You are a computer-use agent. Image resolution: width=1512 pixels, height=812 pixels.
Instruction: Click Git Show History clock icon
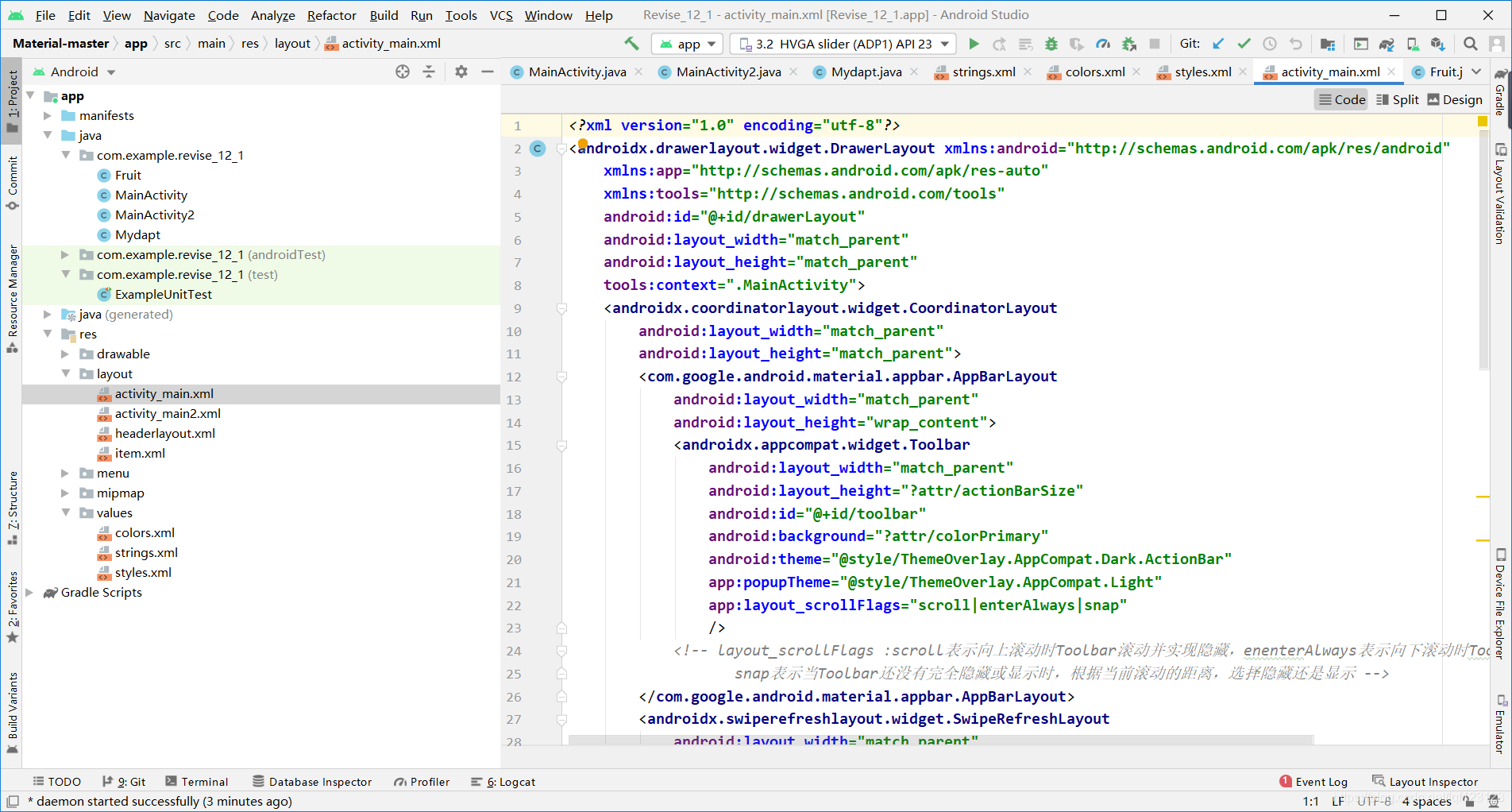(x=1270, y=44)
